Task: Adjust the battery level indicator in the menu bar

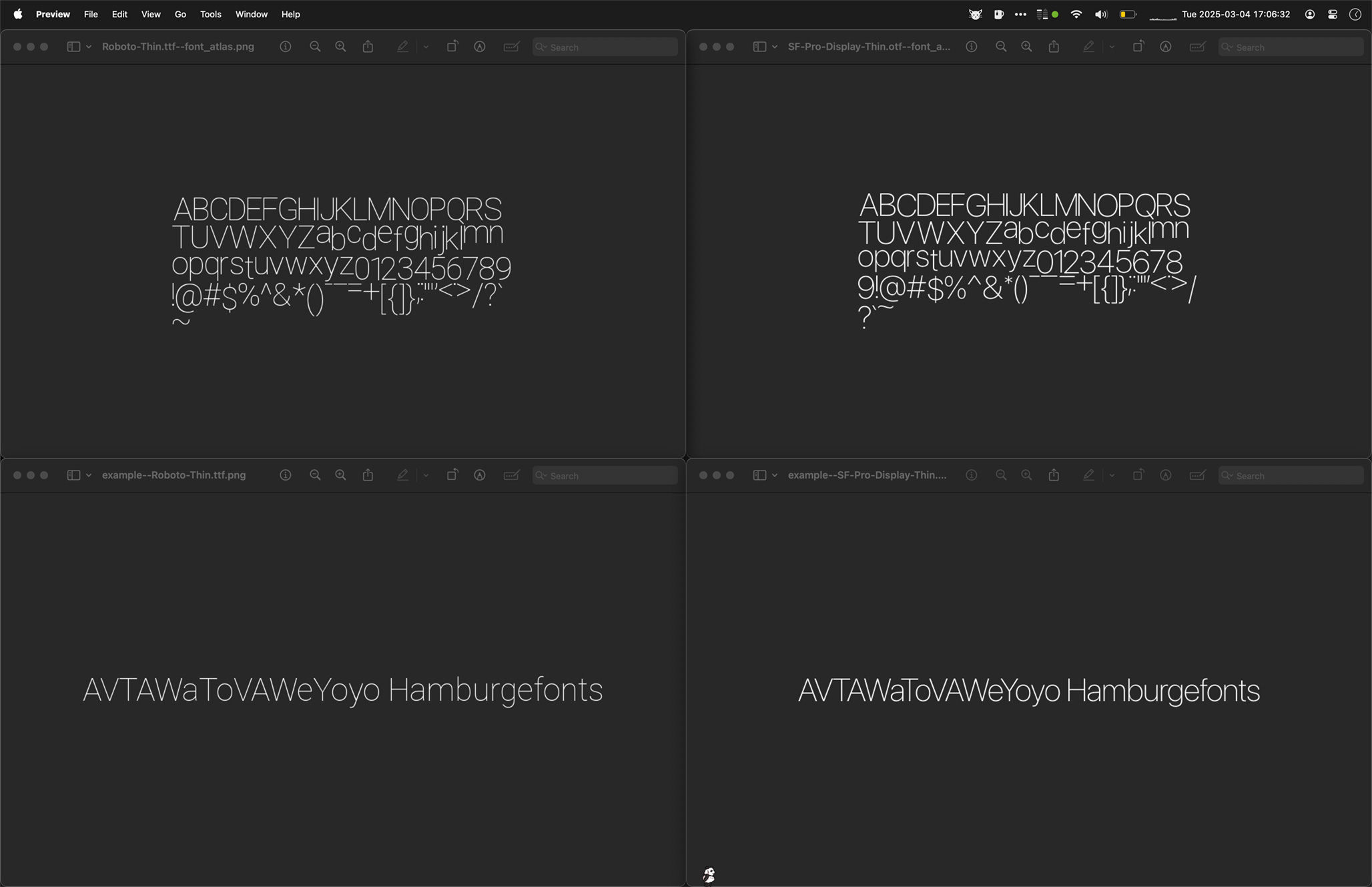Action: [x=1128, y=13]
